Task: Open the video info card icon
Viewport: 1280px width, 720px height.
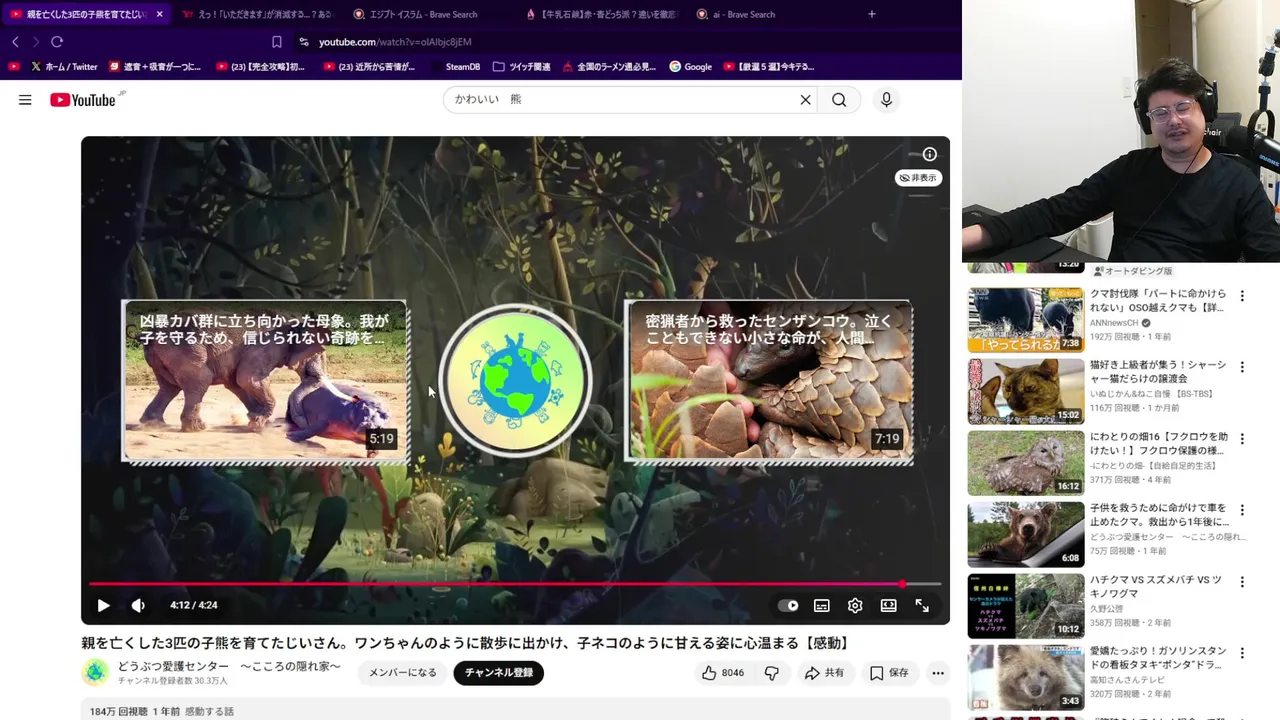Action: coord(930,154)
